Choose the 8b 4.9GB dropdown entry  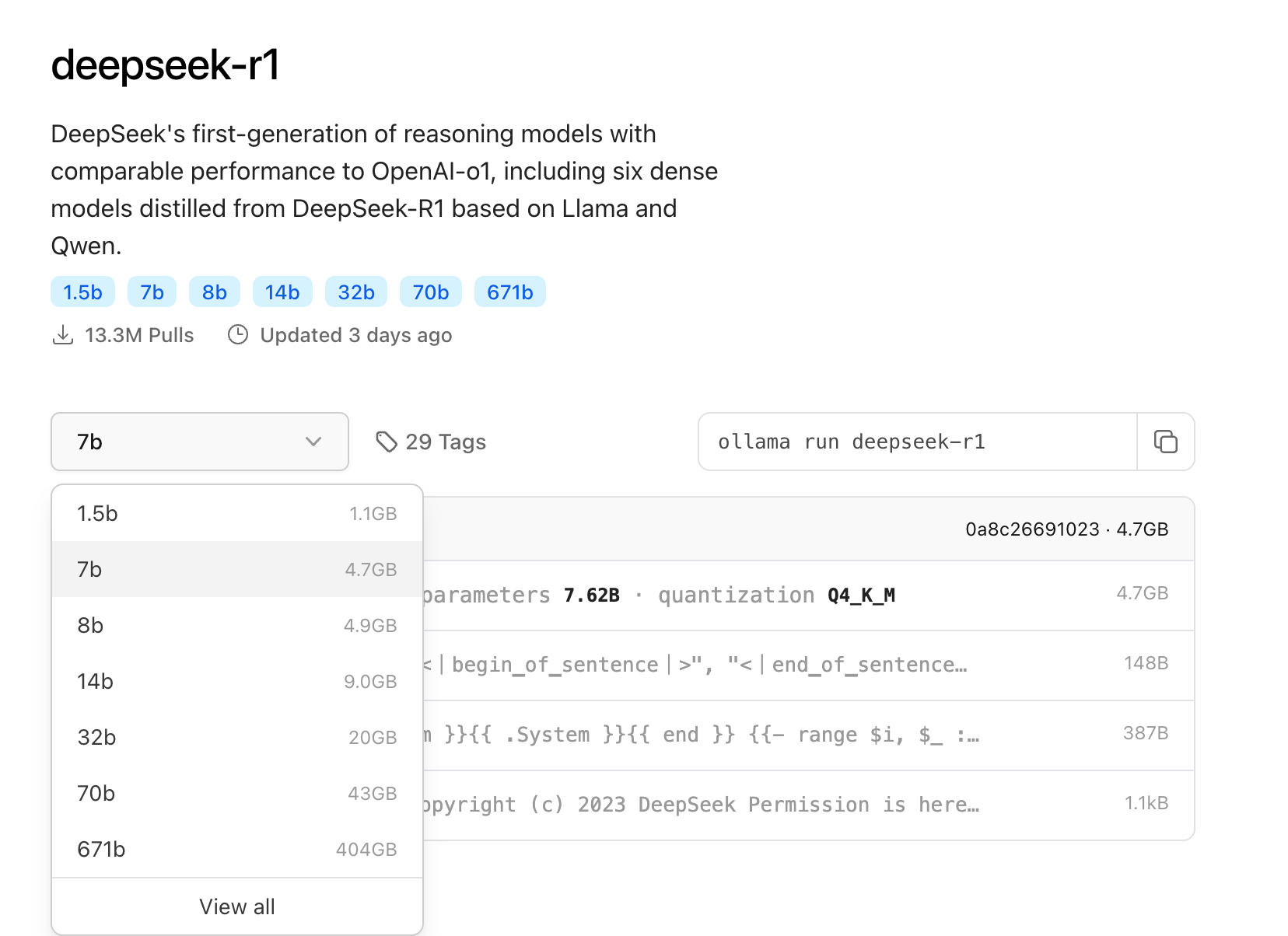pyautogui.click(x=236, y=626)
